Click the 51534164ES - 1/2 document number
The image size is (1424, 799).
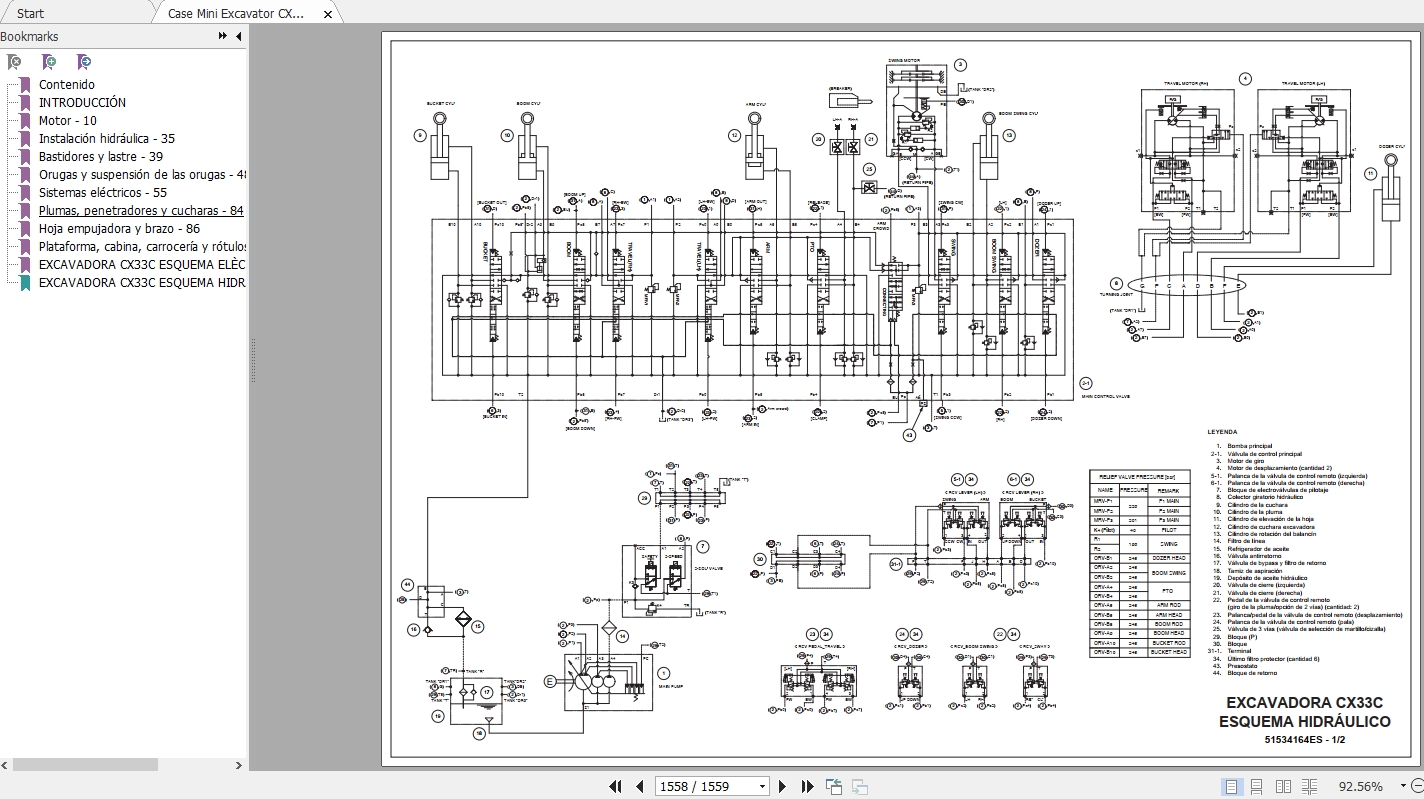1304,740
